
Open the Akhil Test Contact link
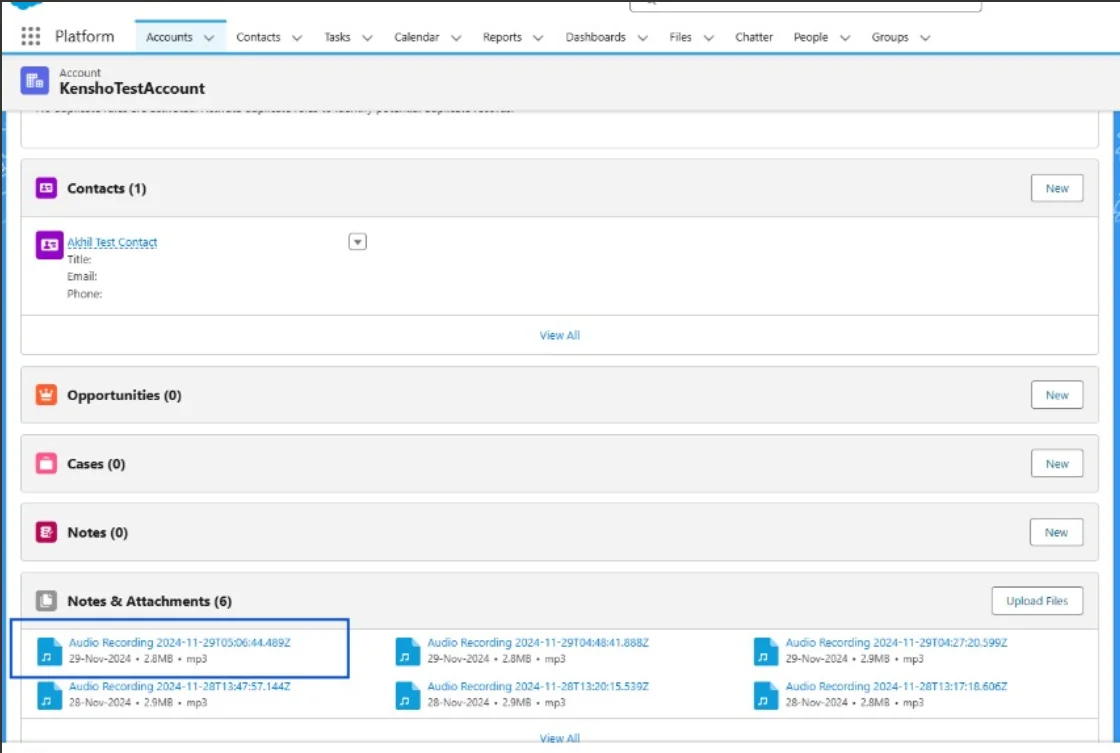click(x=112, y=242)
